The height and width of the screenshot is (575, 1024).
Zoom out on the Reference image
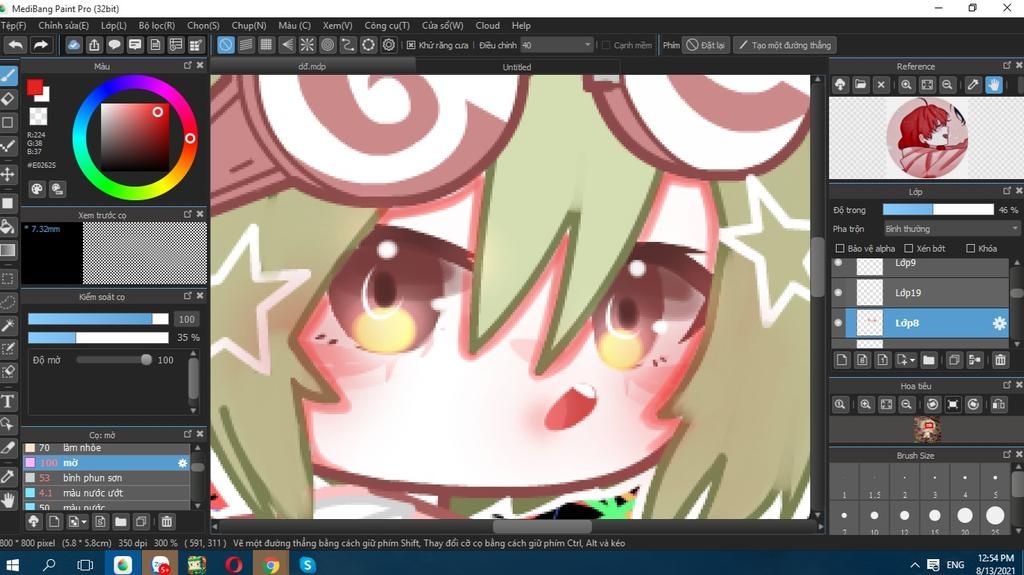[947, 85]
